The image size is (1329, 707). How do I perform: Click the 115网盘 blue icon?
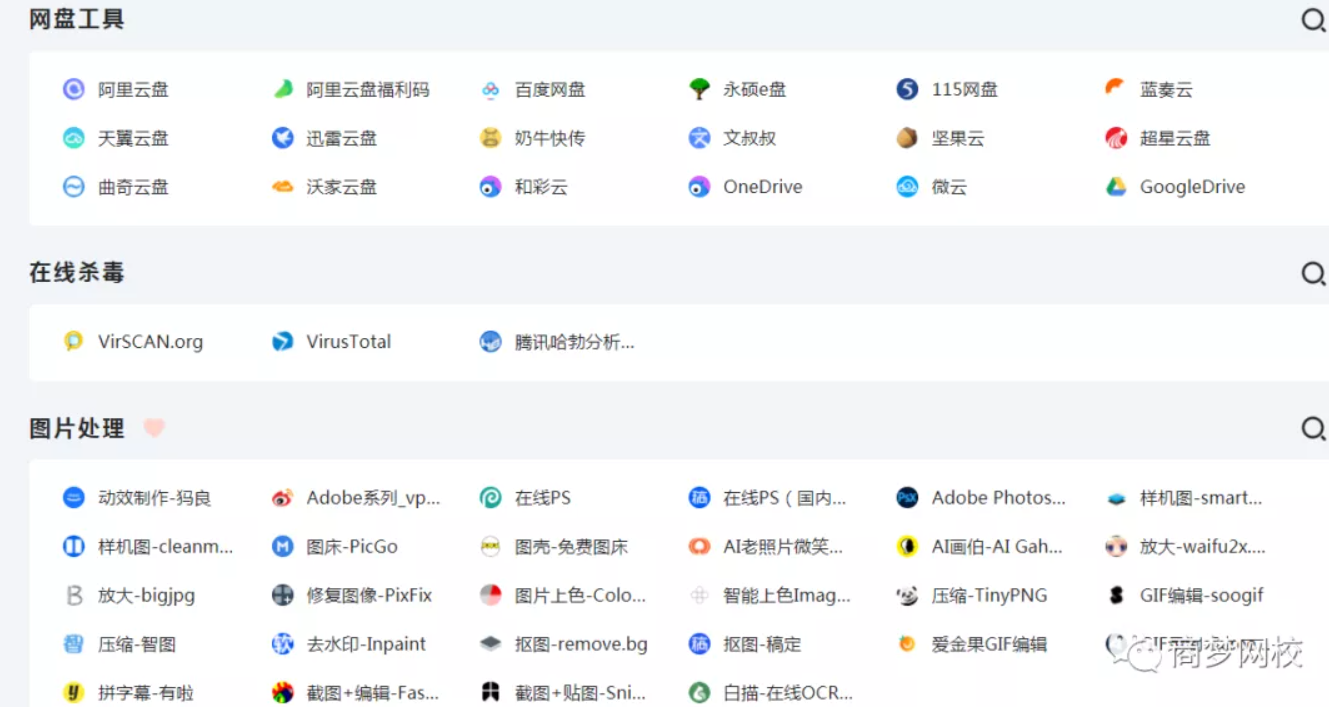coord(907,89)
